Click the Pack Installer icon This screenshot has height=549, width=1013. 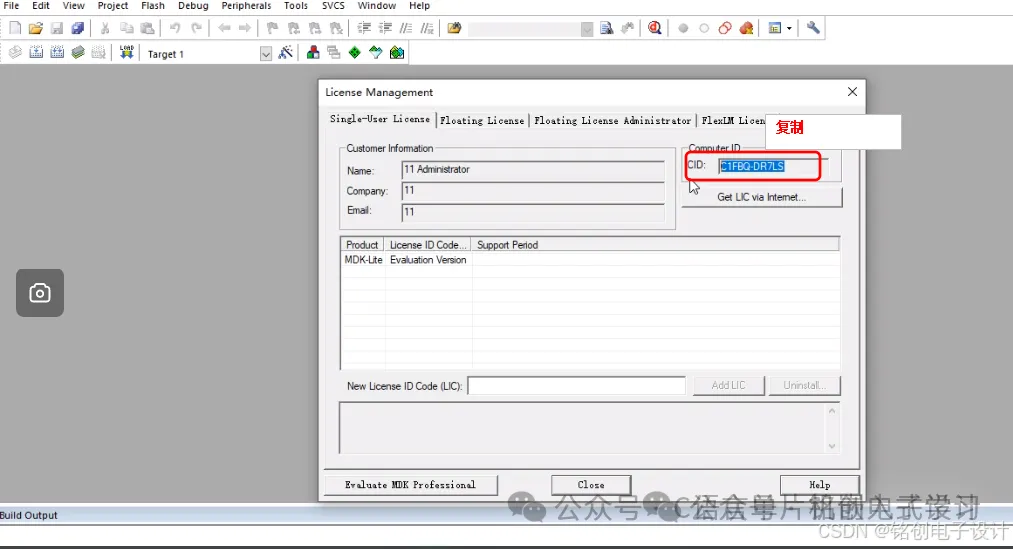(397, 52)
